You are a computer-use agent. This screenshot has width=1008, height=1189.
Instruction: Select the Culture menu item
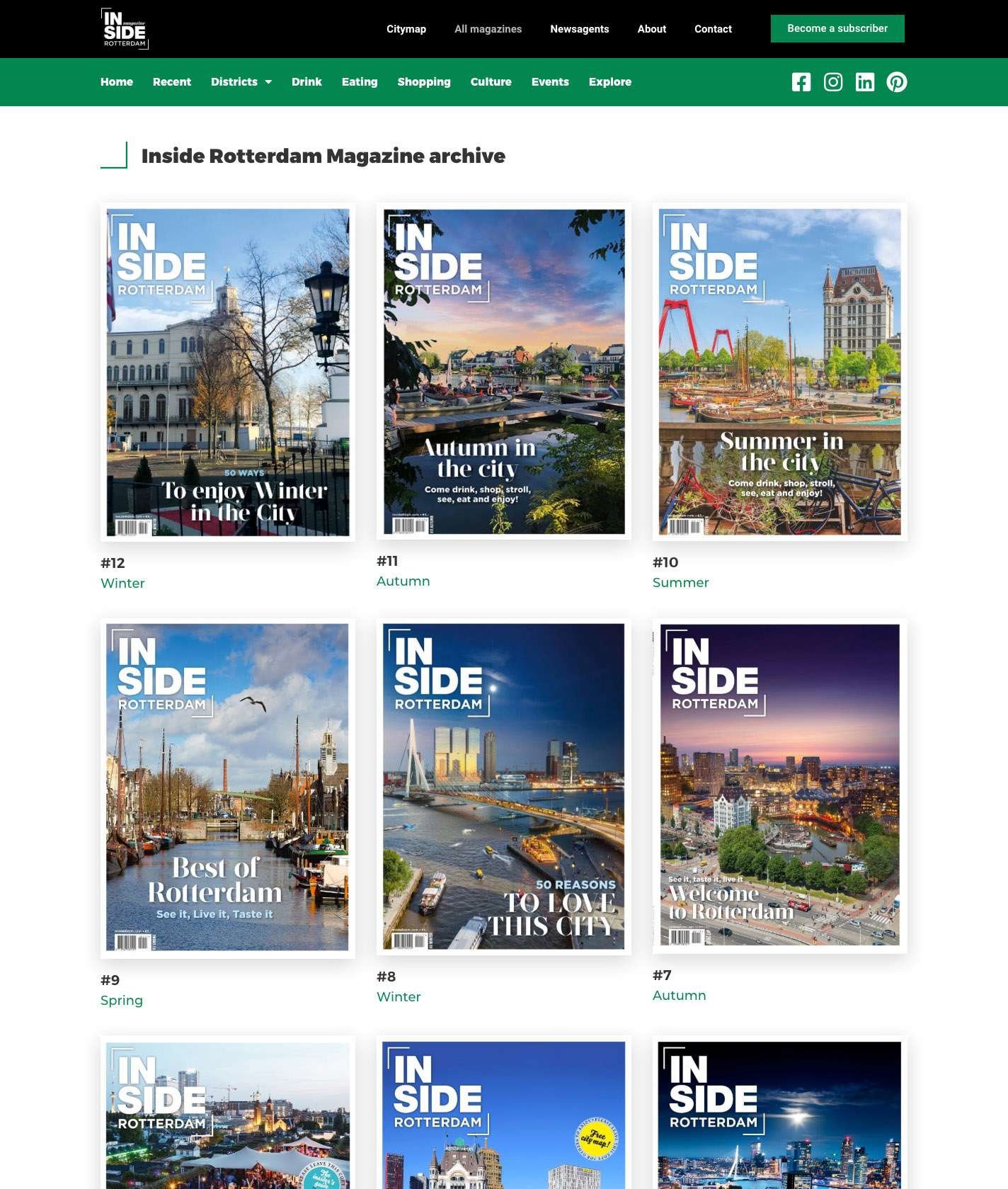pyautogui.click(x=491, y=82)
